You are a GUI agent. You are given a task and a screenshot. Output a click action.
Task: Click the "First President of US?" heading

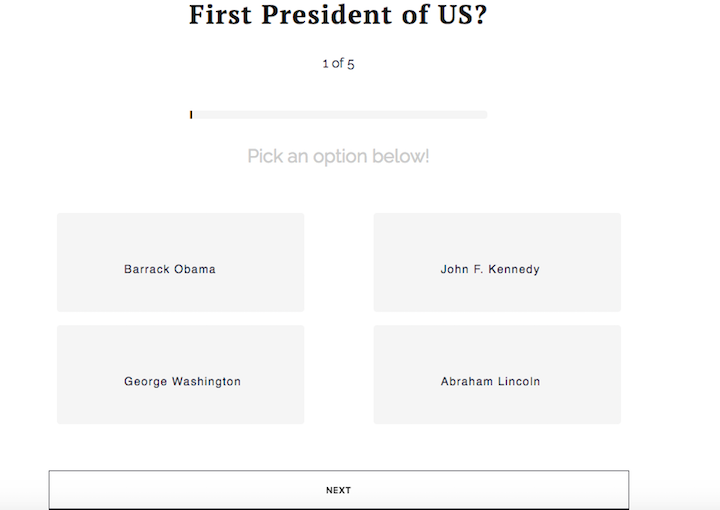[x=338, y=15]
